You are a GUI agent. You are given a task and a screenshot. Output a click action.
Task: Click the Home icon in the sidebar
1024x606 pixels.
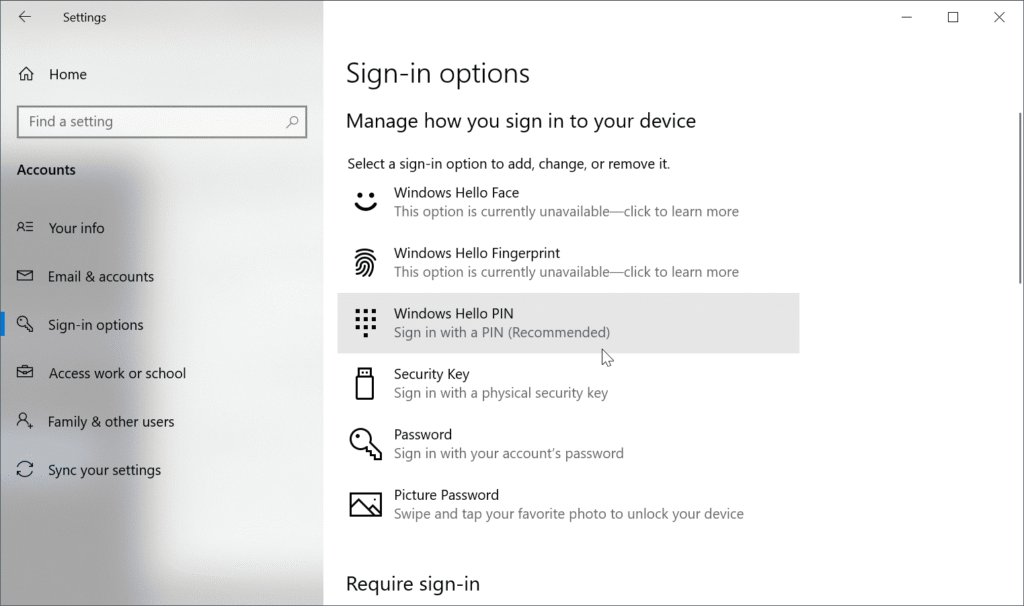25,73
